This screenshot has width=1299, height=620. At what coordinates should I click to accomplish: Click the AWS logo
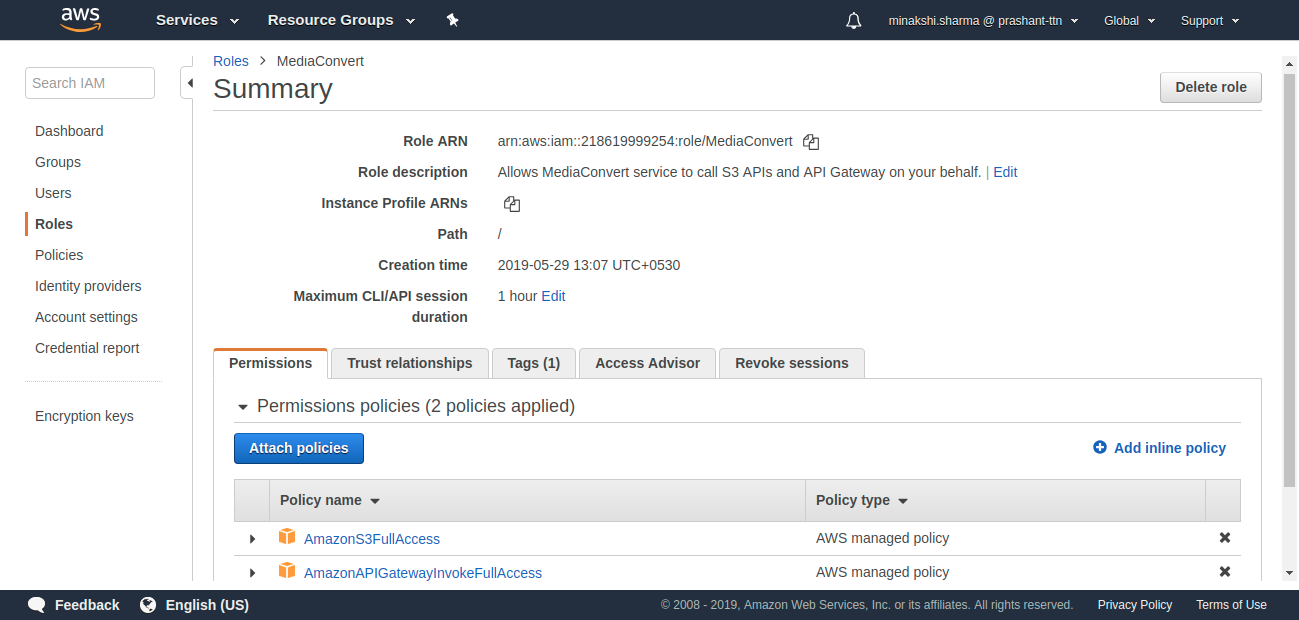click(81, 20)
